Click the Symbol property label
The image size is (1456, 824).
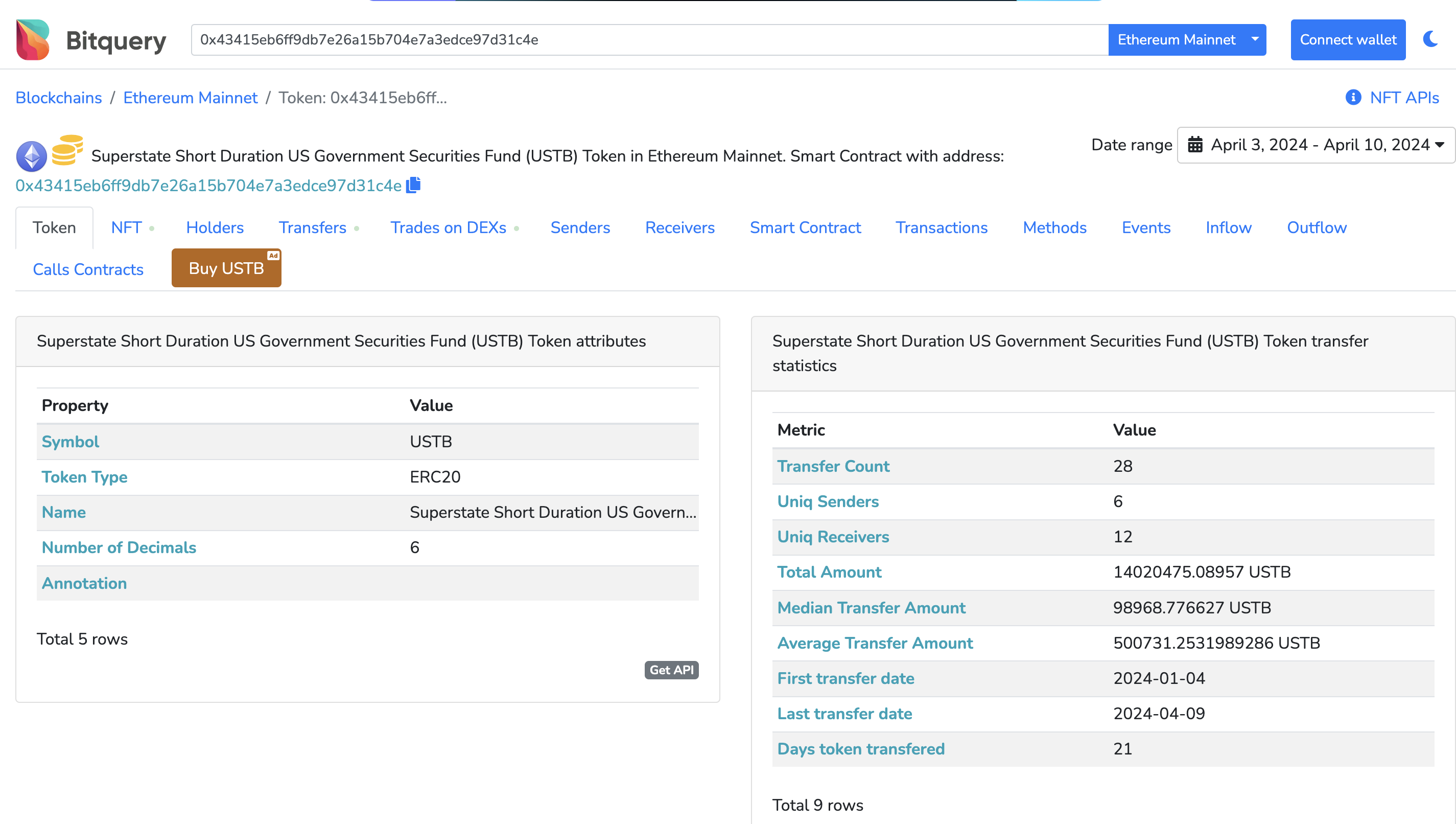[x=70, y=442]
